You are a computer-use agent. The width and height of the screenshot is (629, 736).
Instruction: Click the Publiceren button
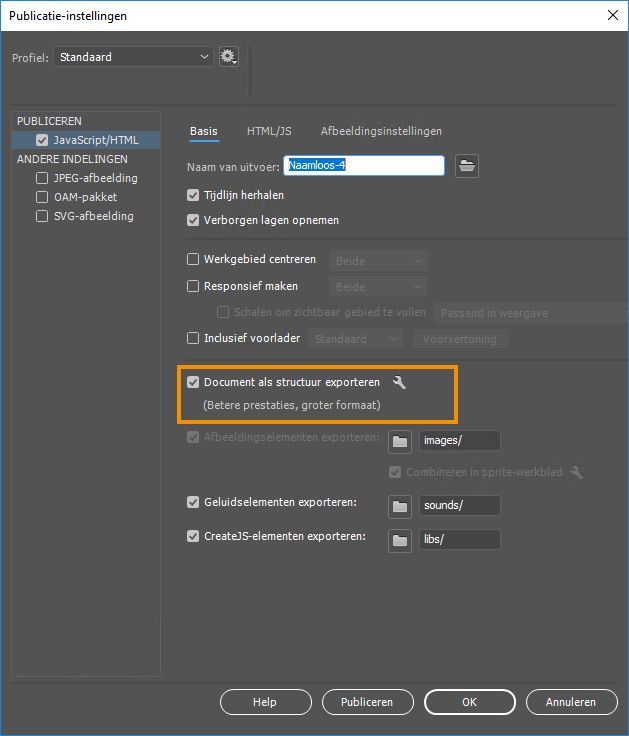(368, 702)
